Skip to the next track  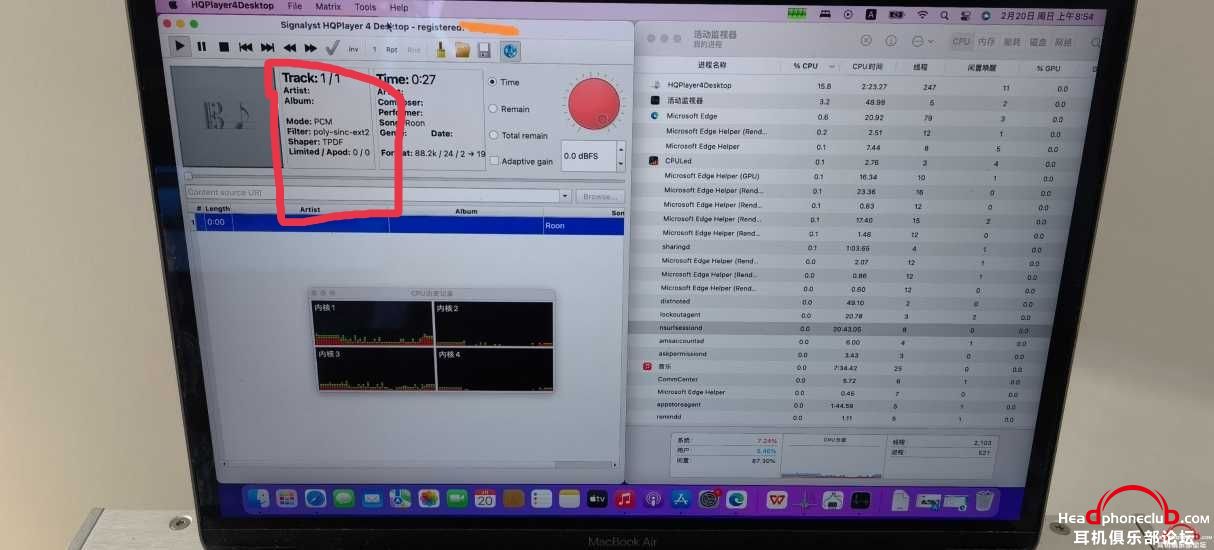click(267, 47)
